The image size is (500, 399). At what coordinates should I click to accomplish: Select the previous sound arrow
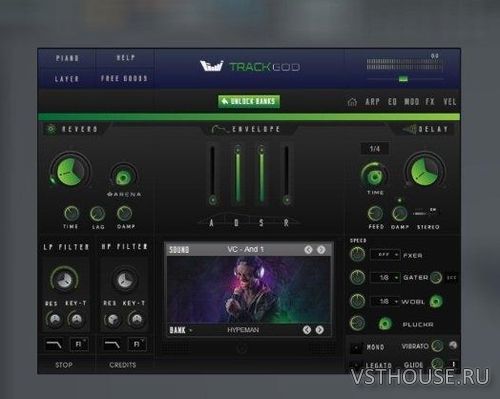308,249
